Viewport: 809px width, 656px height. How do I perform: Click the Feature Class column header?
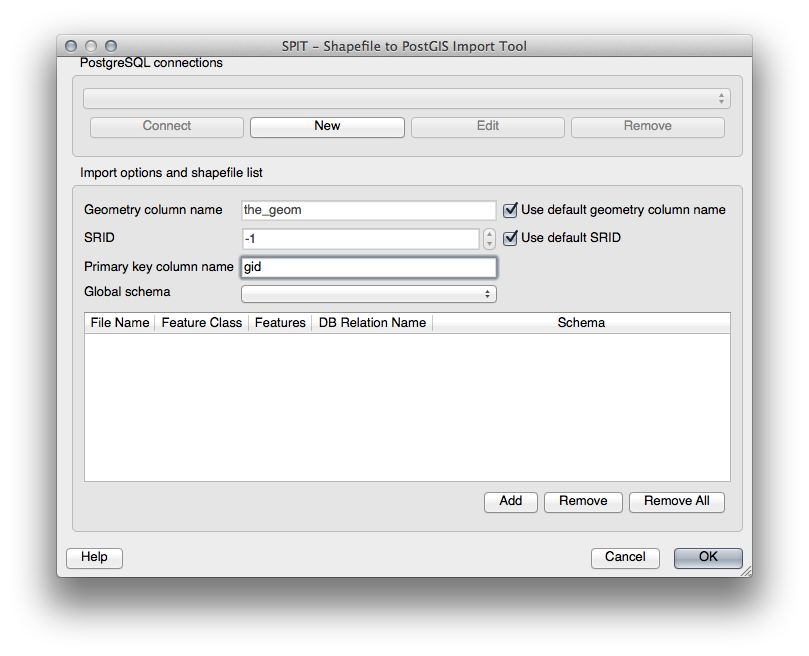(x=201, y=323)
